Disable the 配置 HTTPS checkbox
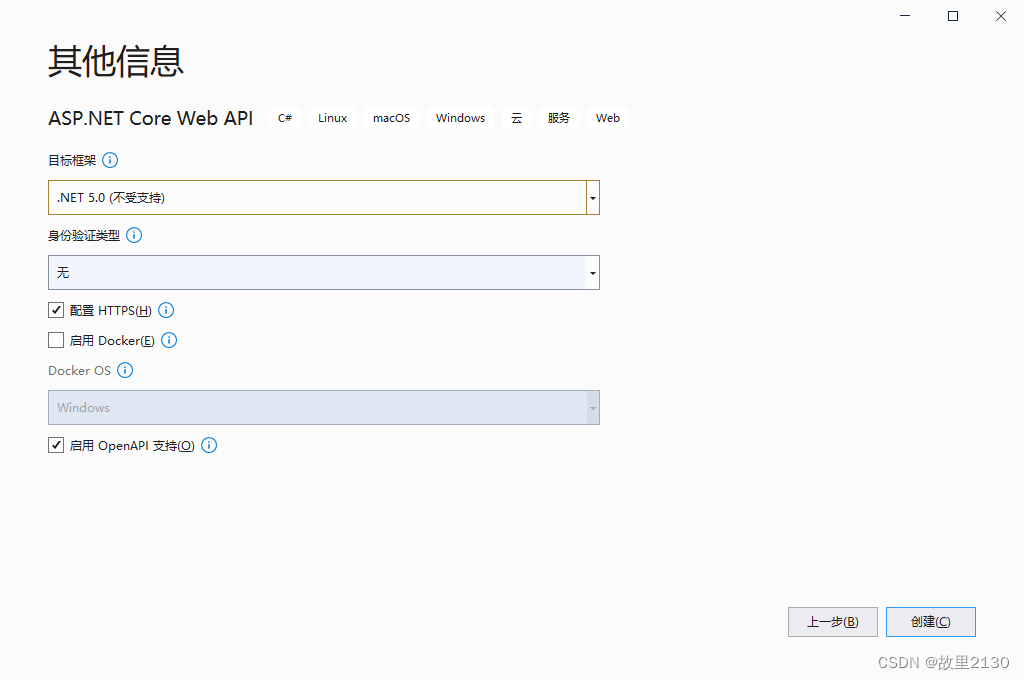1024x680 pixels. [x=56, y=310]
